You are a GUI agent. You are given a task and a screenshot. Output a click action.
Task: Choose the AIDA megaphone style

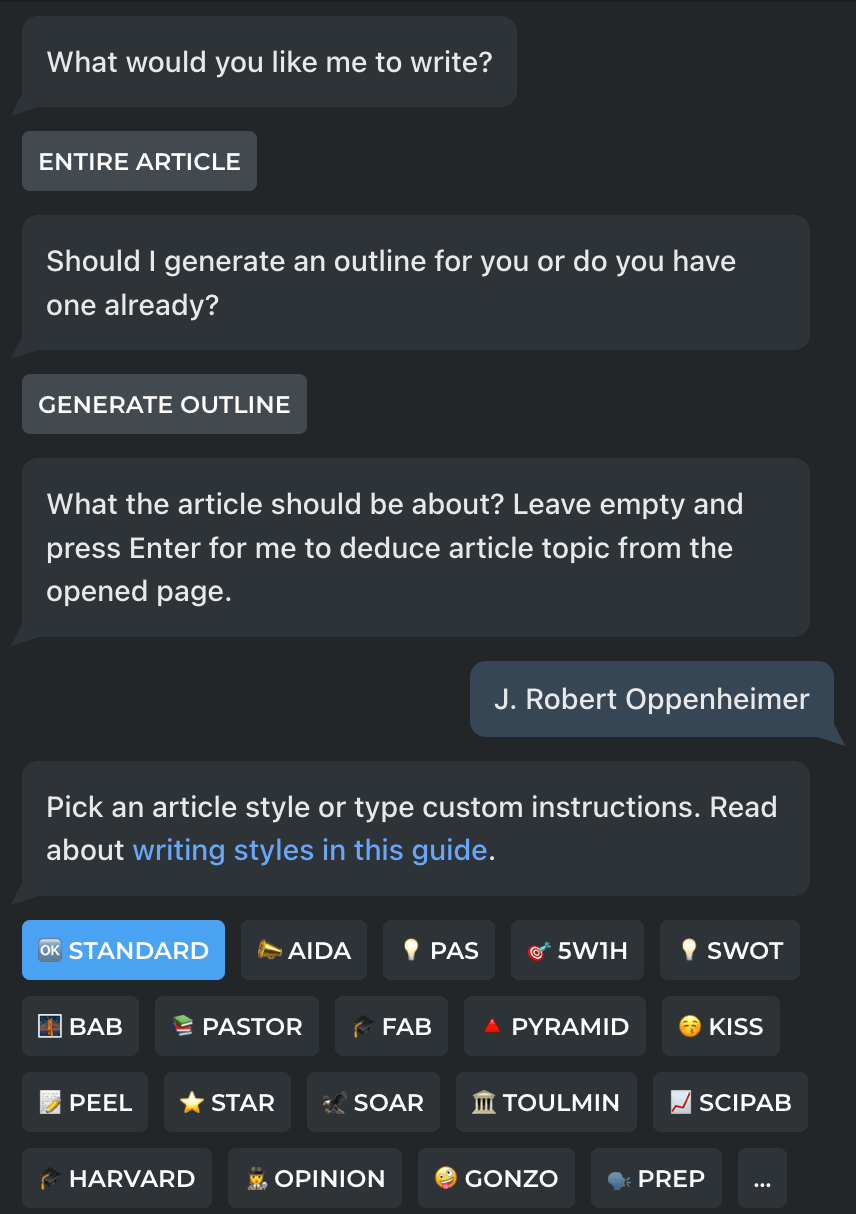pos(304,950)
